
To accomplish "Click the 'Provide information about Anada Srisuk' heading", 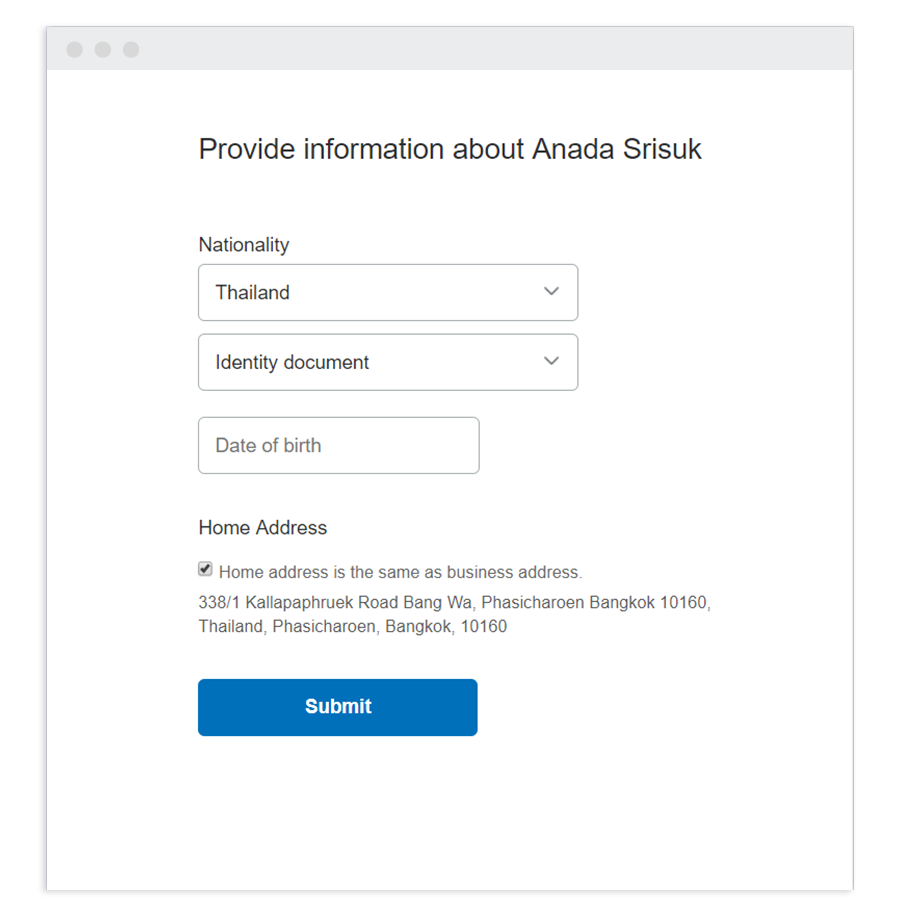I will (x=450, y=149).
